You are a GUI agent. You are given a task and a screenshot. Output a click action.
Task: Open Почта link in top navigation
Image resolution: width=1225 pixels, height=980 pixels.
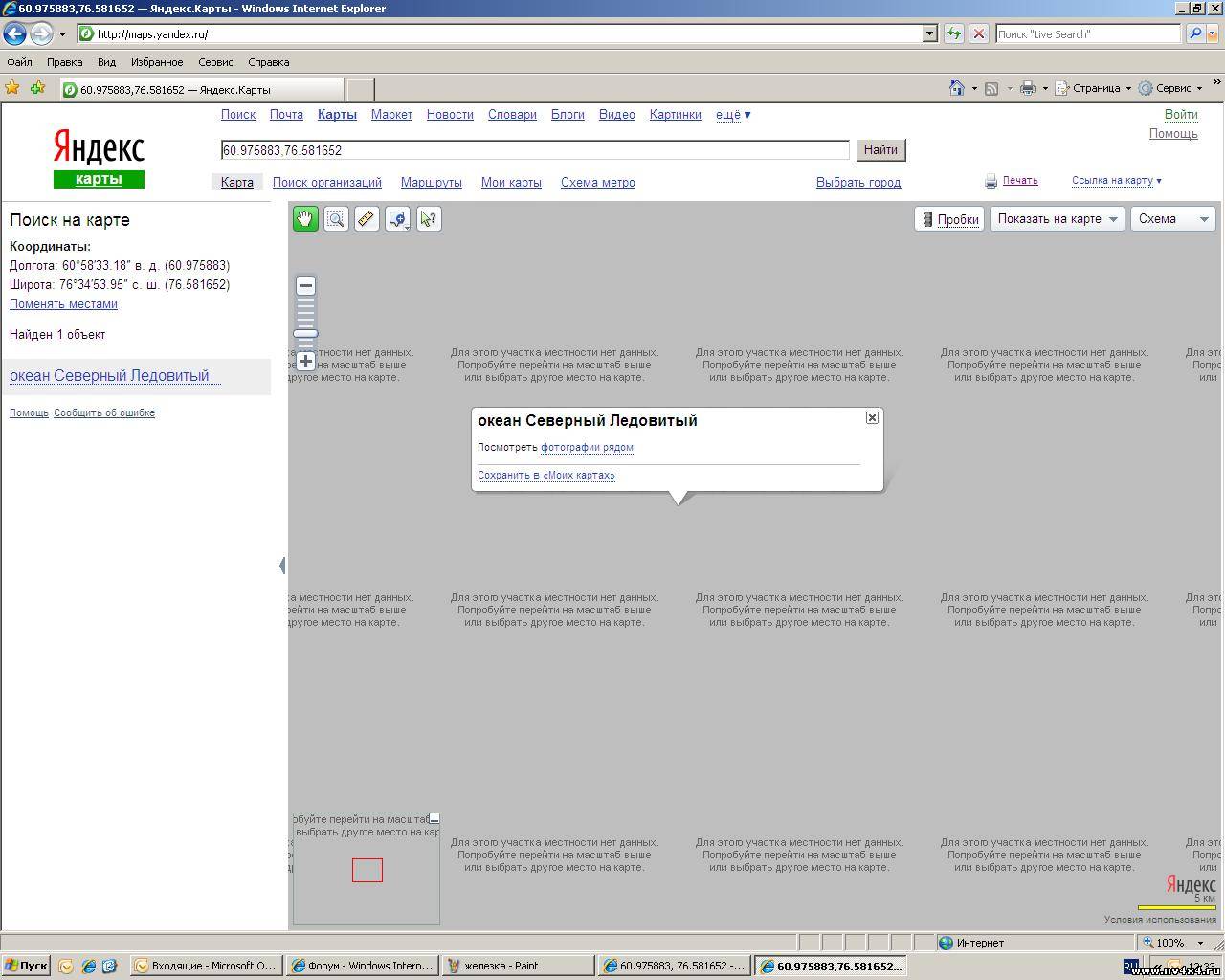point(286,115)
